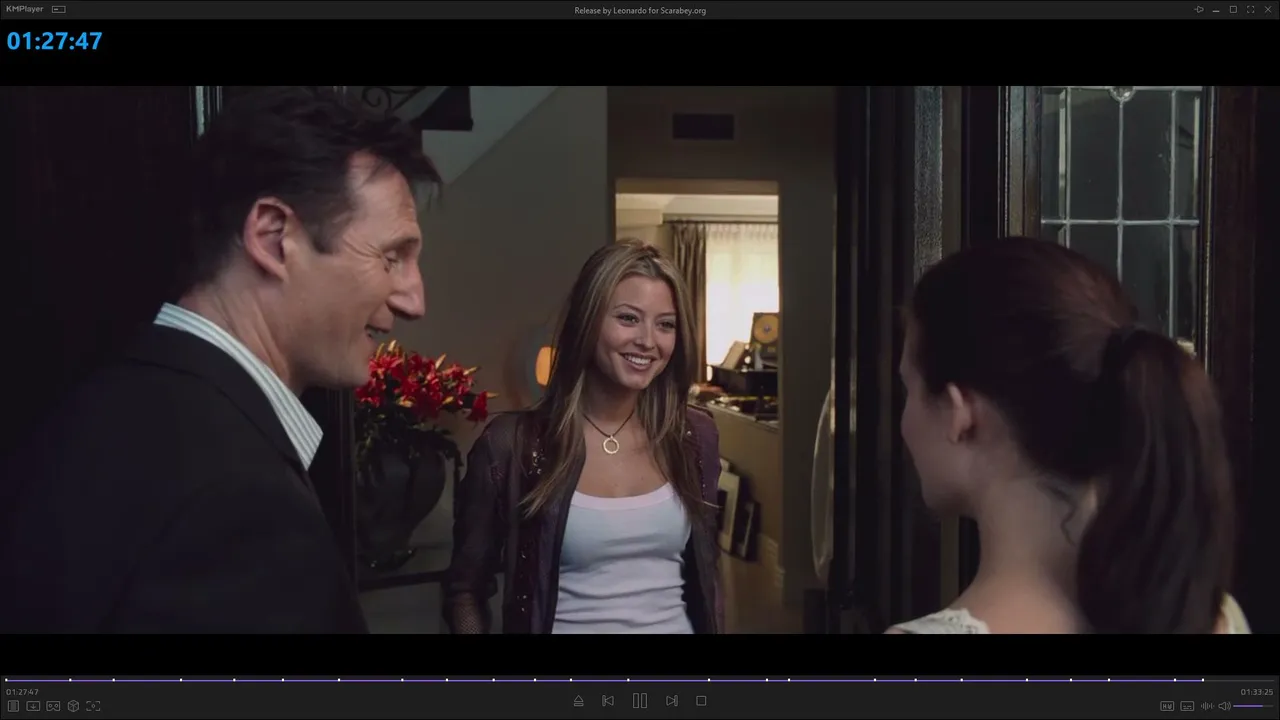This screenshot has width=1280, height=720.
Task: Maximize the KMPlayer window
Action: pyautogui.click(x=1233, y=9)
